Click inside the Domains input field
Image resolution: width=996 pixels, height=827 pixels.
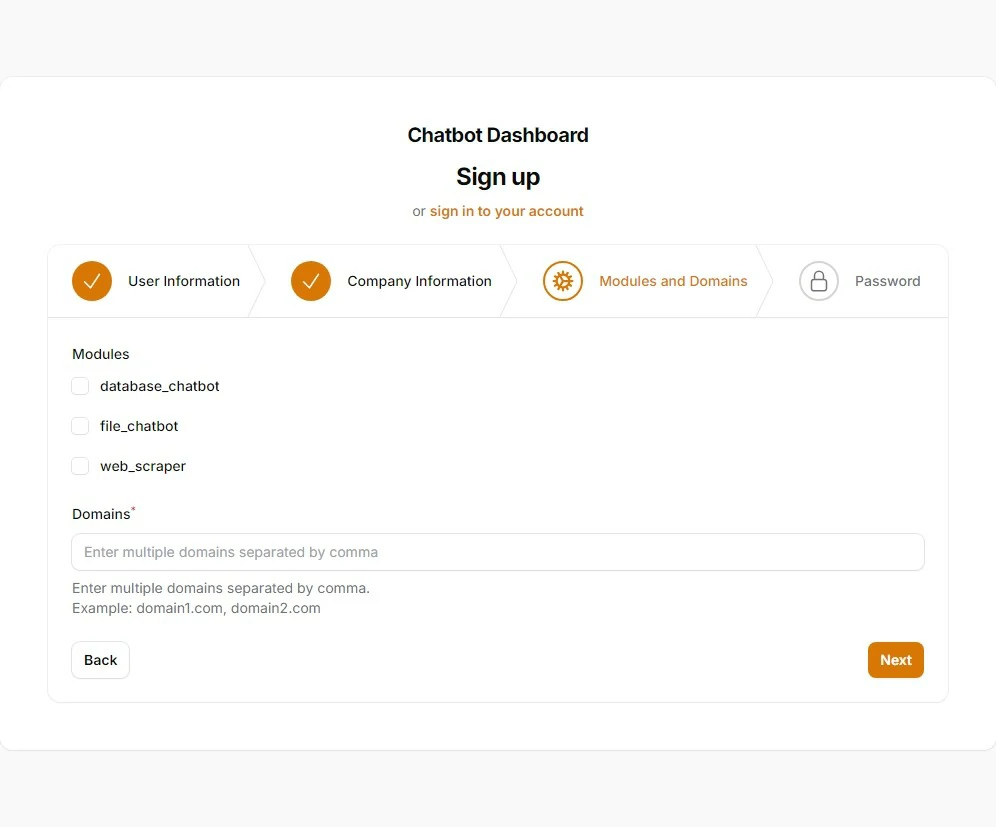(x=497, y=552)
